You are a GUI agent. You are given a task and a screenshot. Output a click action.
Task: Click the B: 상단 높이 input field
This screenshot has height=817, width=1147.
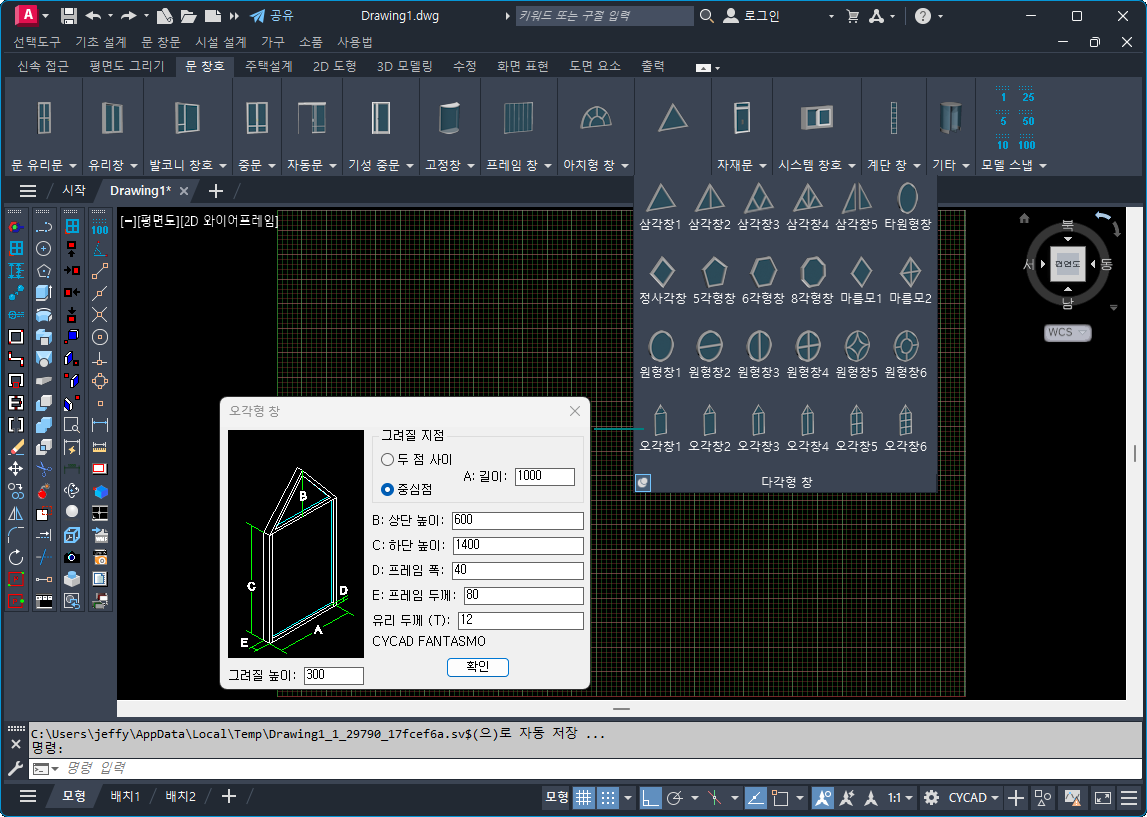tap(517, 520)
